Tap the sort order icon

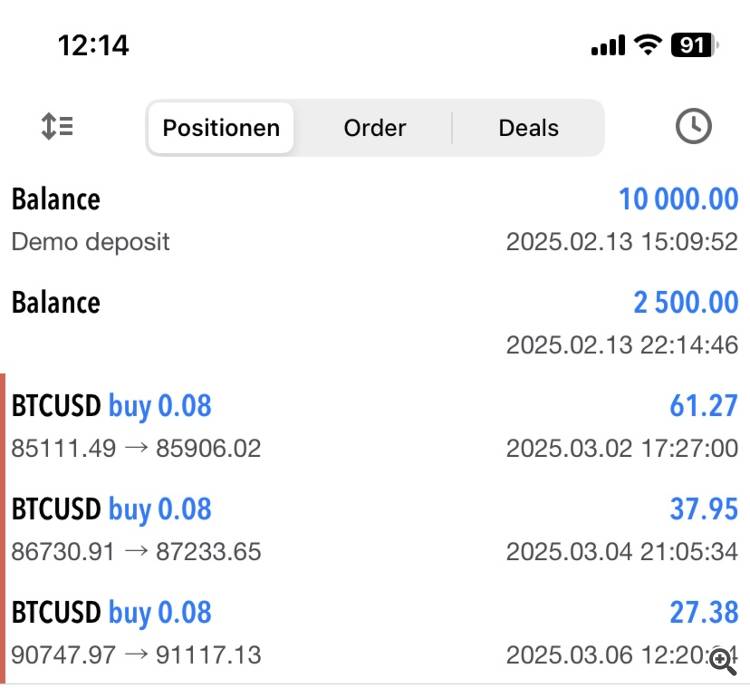pos(57,127)
